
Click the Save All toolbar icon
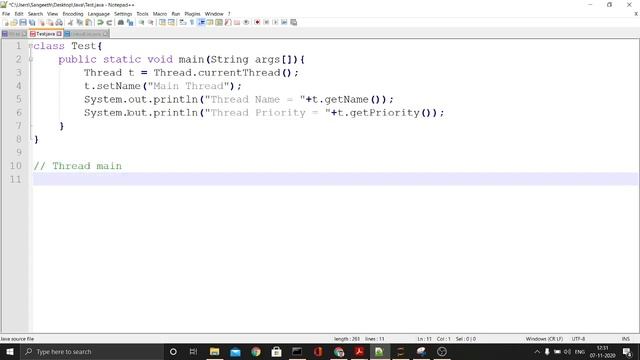[x=32, y=22]
